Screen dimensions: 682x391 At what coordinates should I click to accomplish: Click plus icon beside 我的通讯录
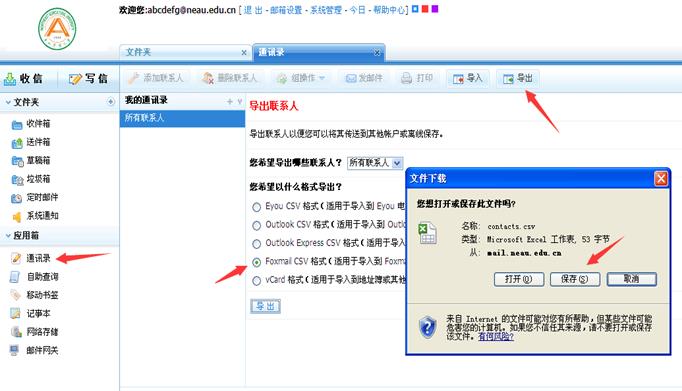[x=230, y=101]
